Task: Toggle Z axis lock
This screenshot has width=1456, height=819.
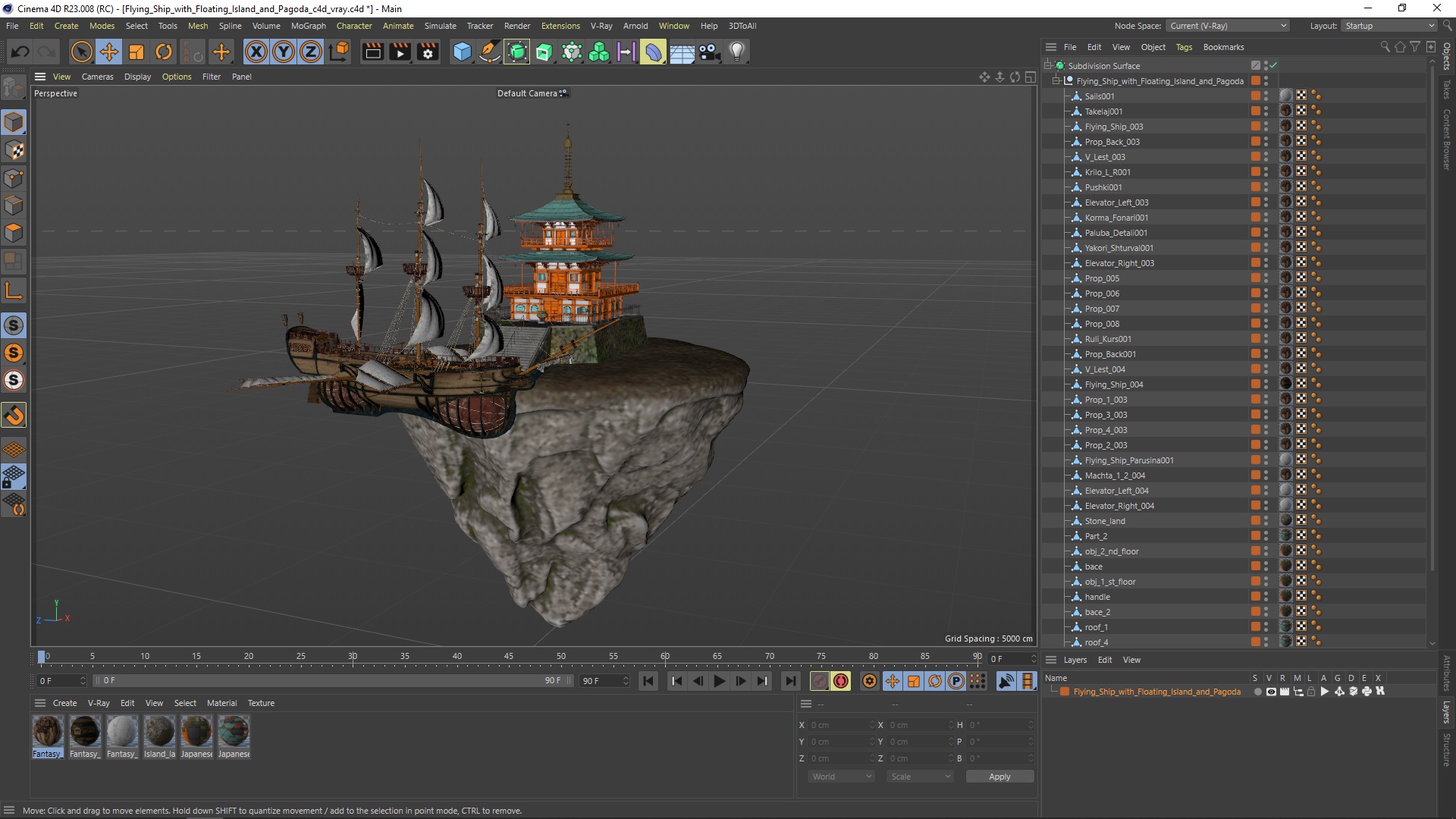Action: pos(311,52)
